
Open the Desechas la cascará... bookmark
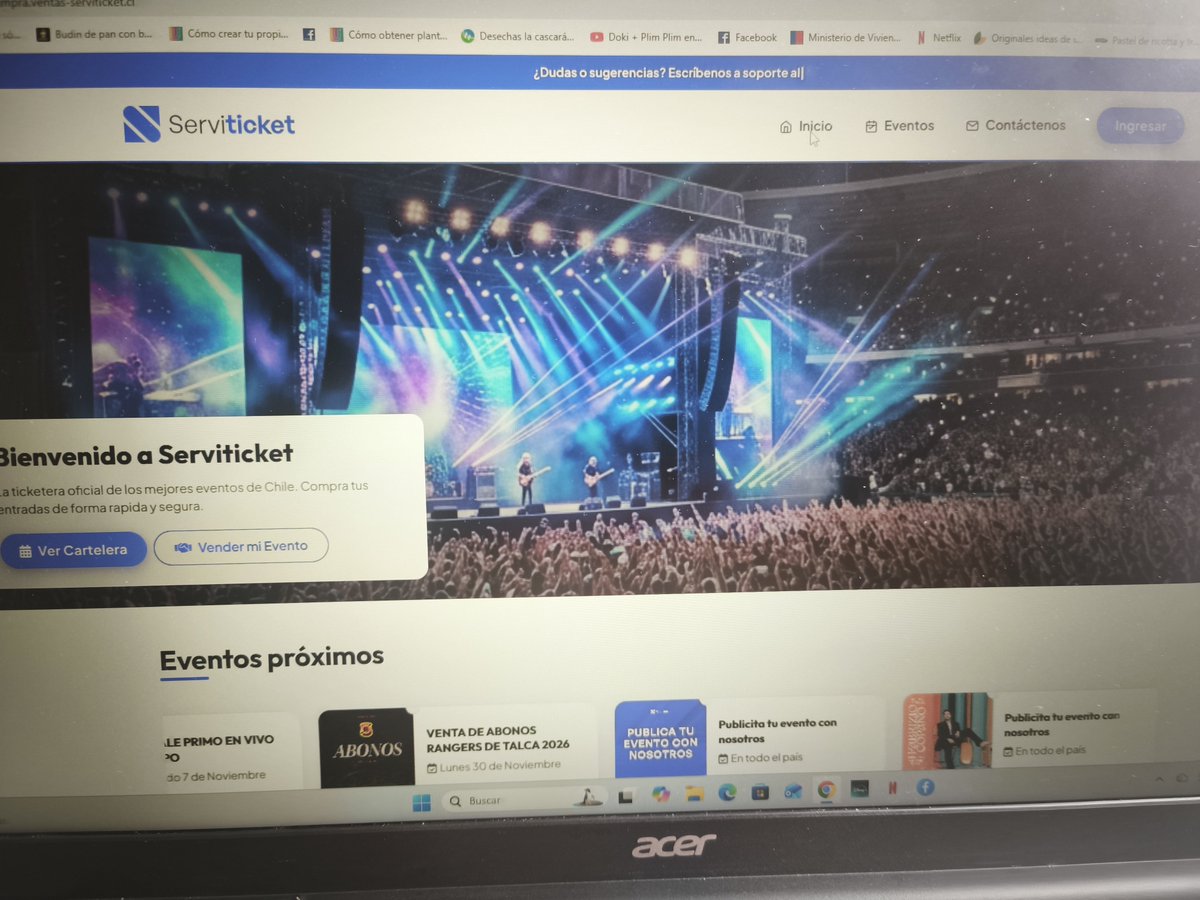coord(518,36)
